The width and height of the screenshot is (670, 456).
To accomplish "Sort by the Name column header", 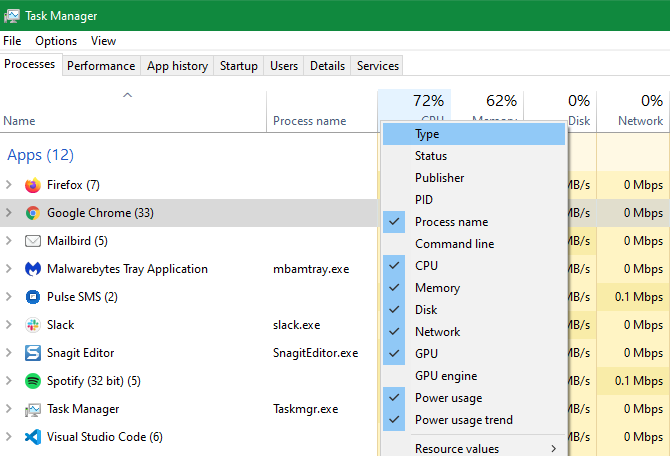I will [x=20, y=121].
